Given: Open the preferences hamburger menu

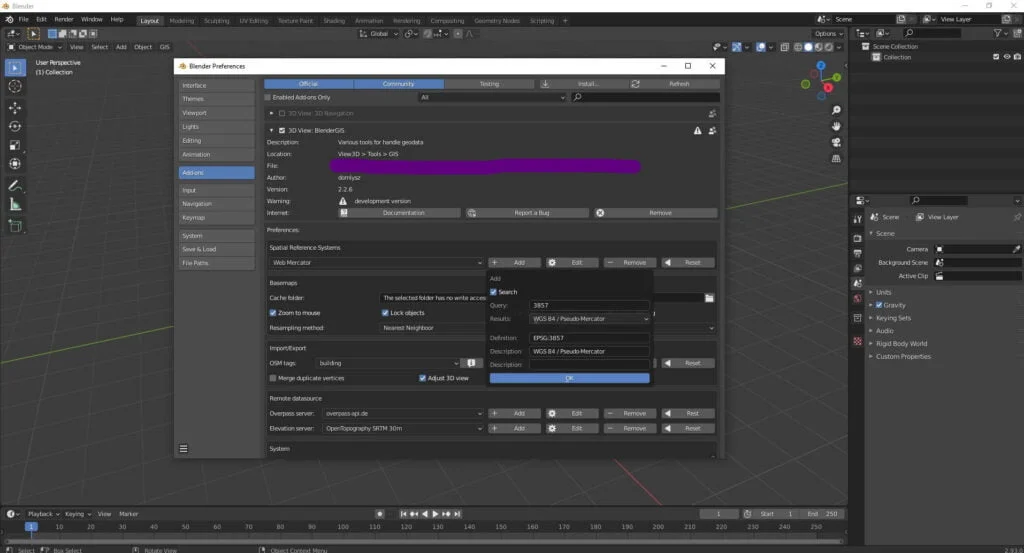Looking at the screenshot, I should point(184,449).
